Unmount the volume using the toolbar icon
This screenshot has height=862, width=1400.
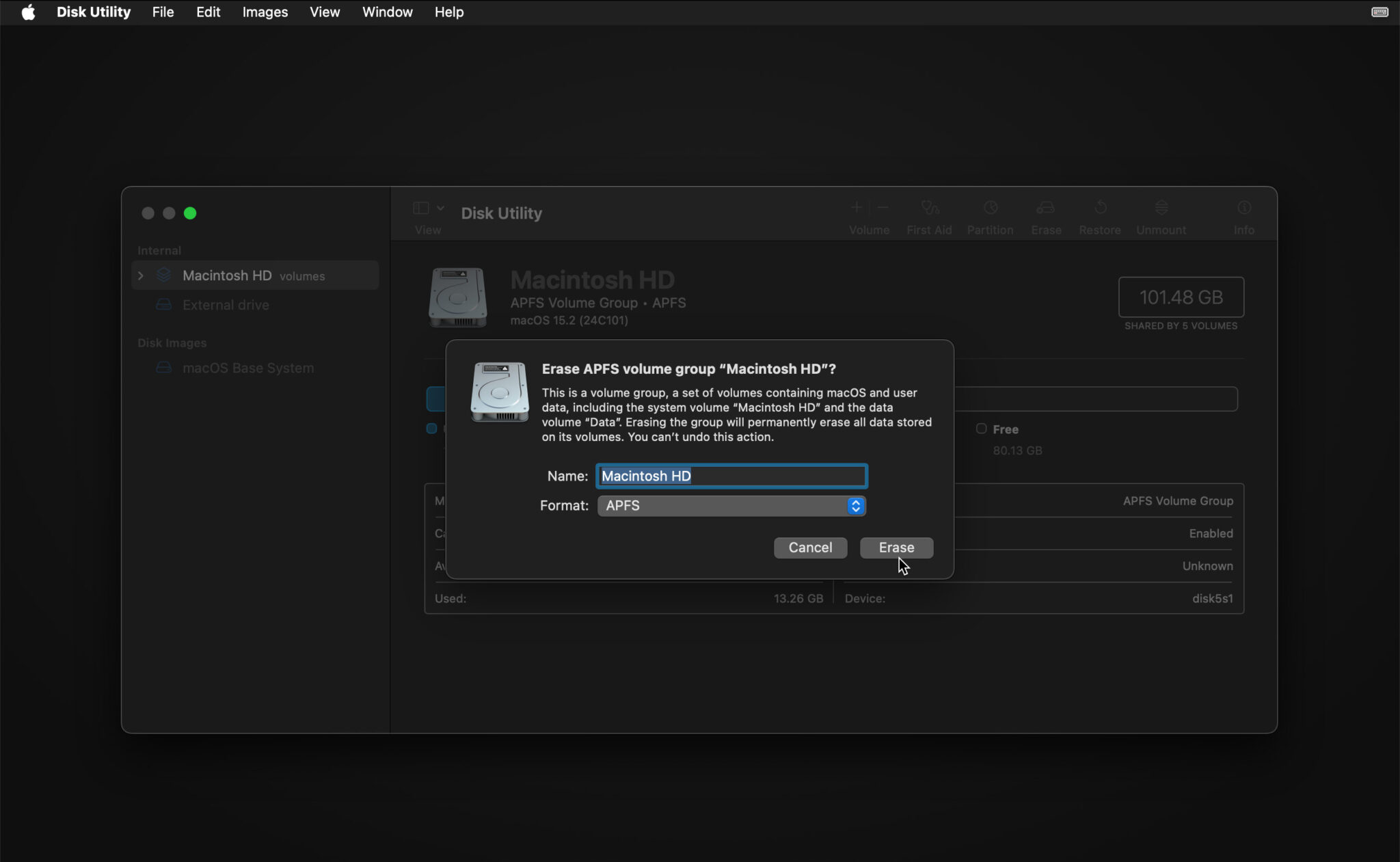point(1160,213)
